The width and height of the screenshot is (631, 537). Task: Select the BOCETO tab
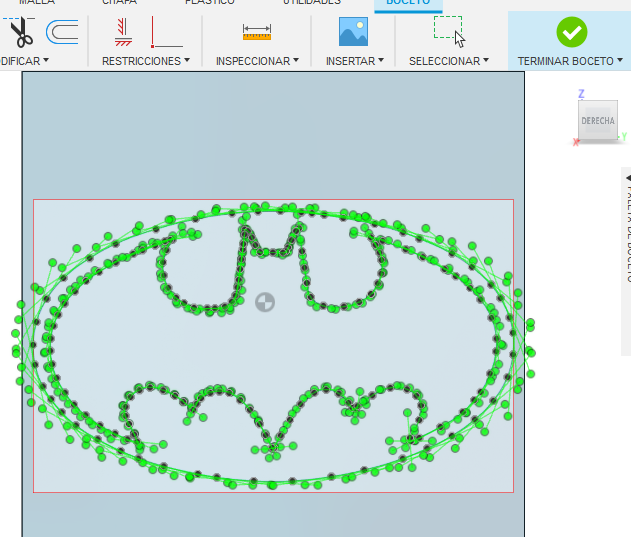pyautogui.click(x=408, y=2)
